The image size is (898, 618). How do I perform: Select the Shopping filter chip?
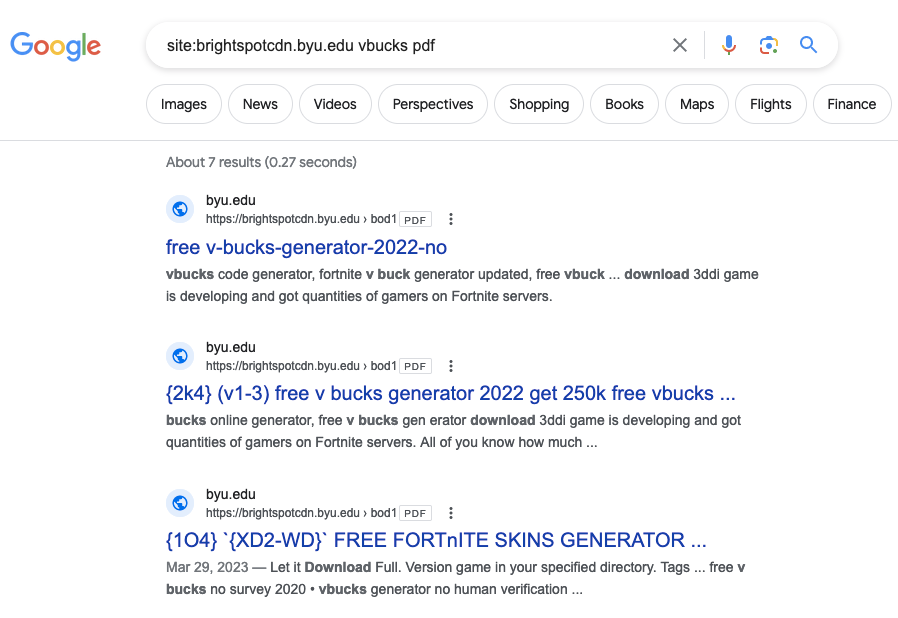[539, 104]
